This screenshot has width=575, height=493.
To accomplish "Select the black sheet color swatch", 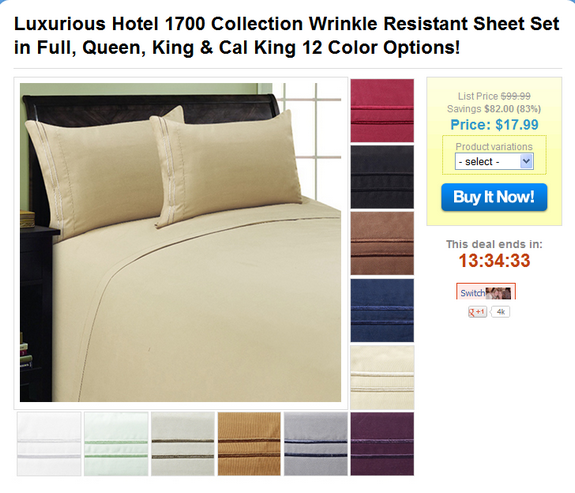I will pos(382,177).
